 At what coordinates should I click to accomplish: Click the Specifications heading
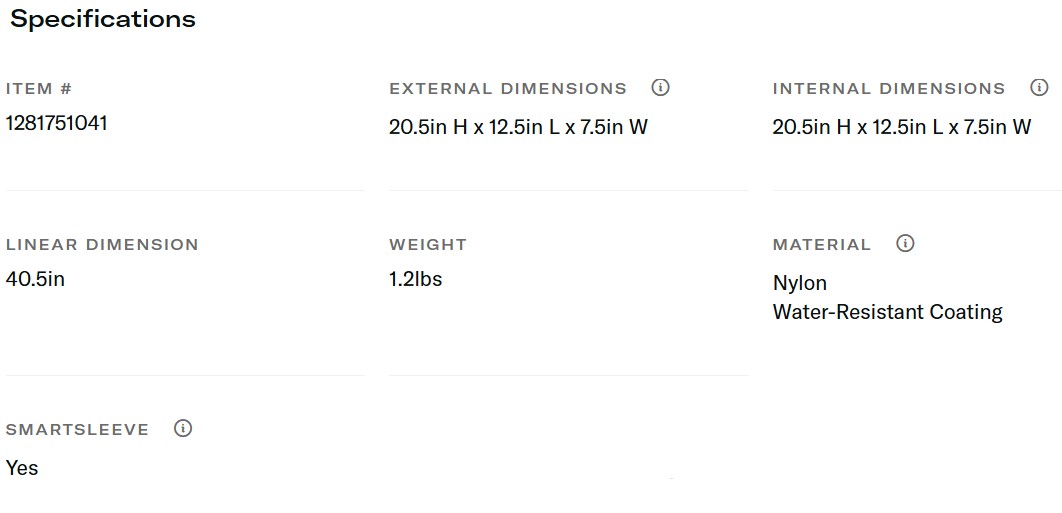(x=103, y=19)
